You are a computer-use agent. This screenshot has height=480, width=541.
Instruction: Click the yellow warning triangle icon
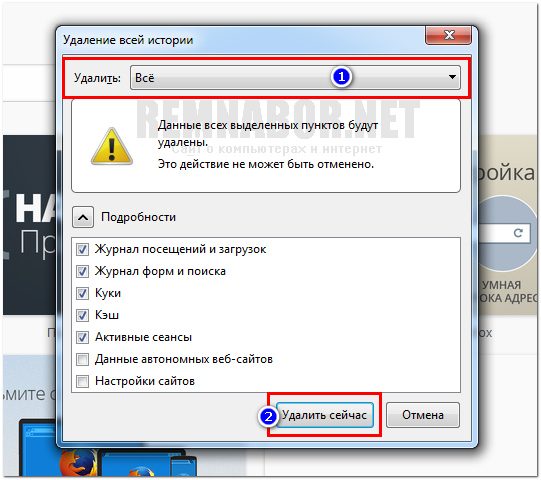click(111, 146)
